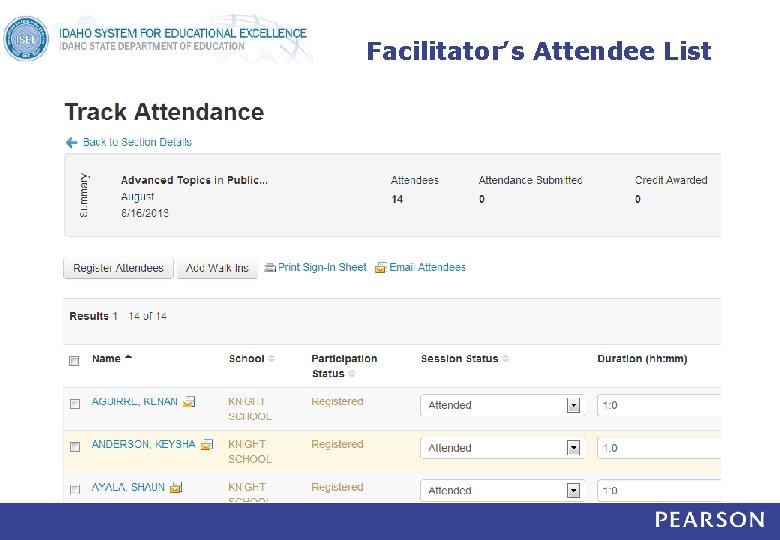Screen dimensions: 780x540
Task: Sort by School column header
Action: pos(246,359)
